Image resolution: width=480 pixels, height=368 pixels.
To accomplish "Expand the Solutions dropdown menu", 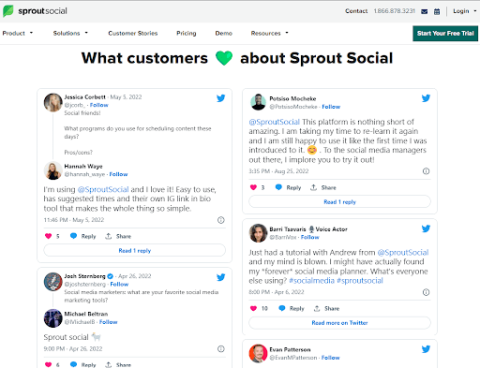I will [70, 33].
